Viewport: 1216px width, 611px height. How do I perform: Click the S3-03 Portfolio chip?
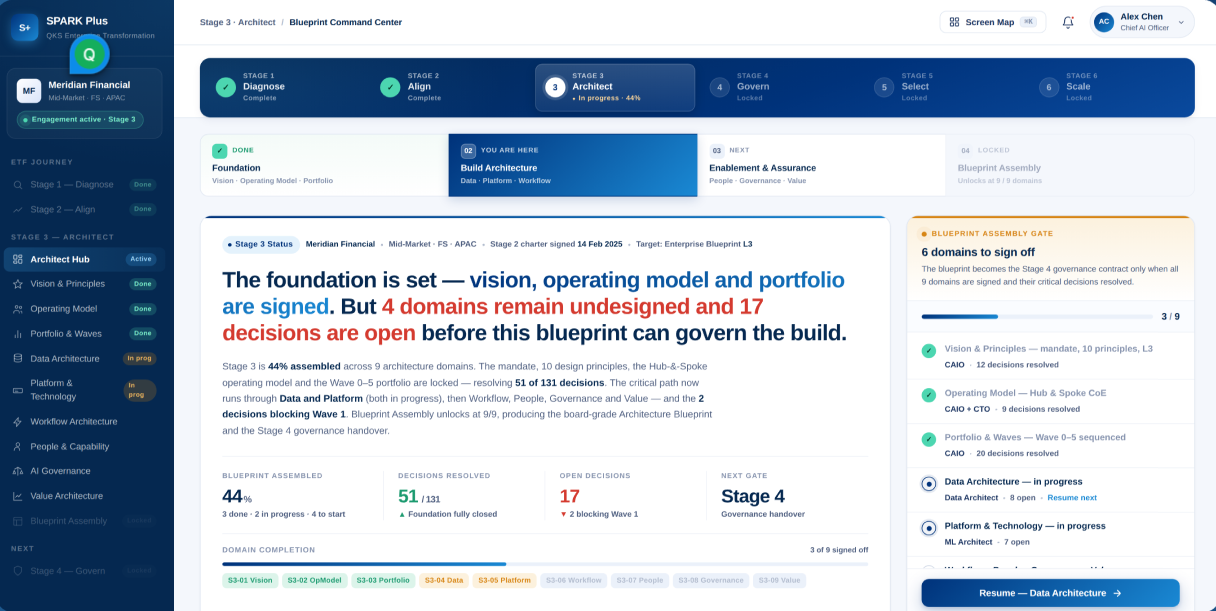tap(383, 580)
